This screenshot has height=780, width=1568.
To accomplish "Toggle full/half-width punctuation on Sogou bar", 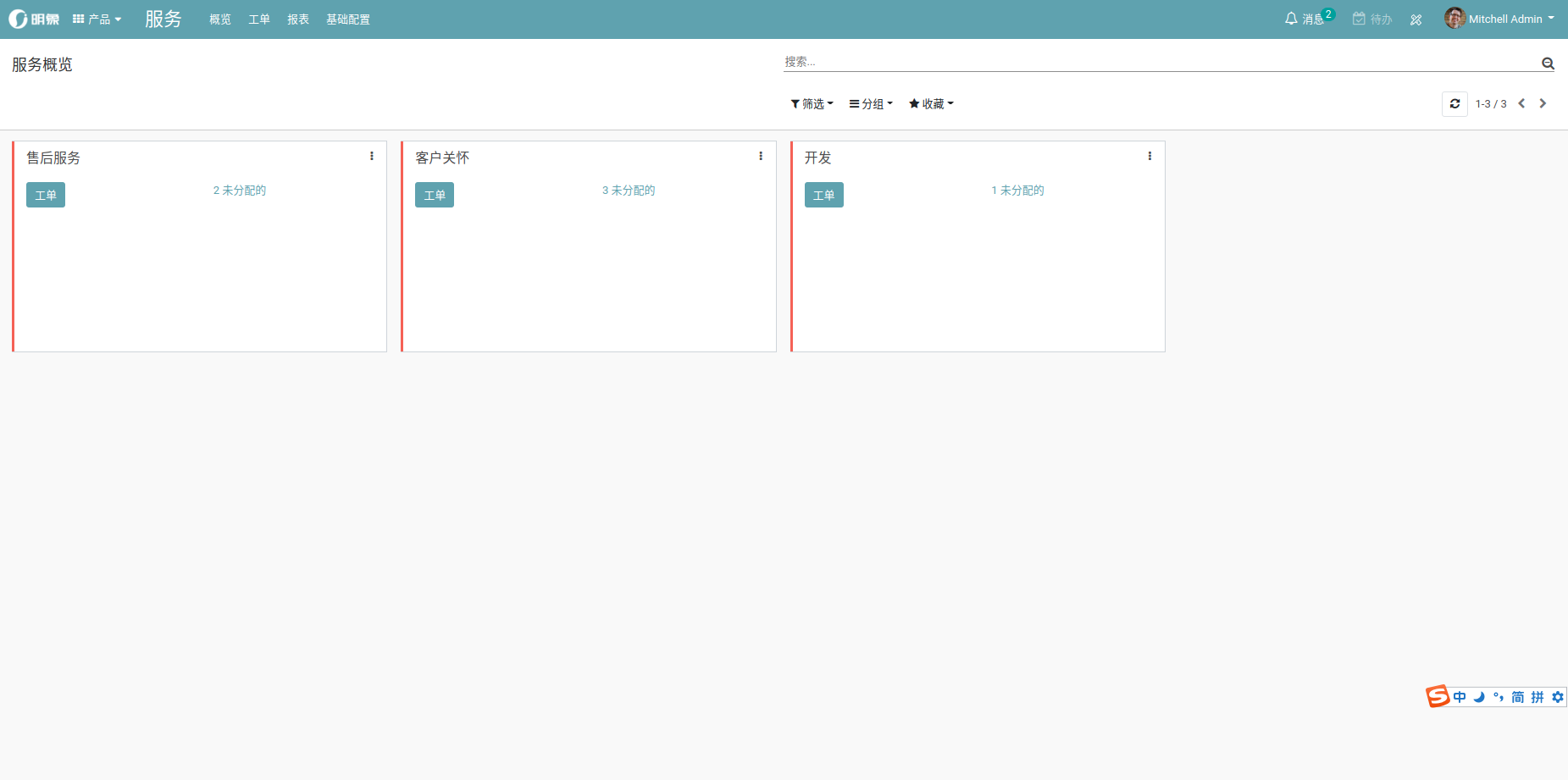I will (x=1498, y=696).
